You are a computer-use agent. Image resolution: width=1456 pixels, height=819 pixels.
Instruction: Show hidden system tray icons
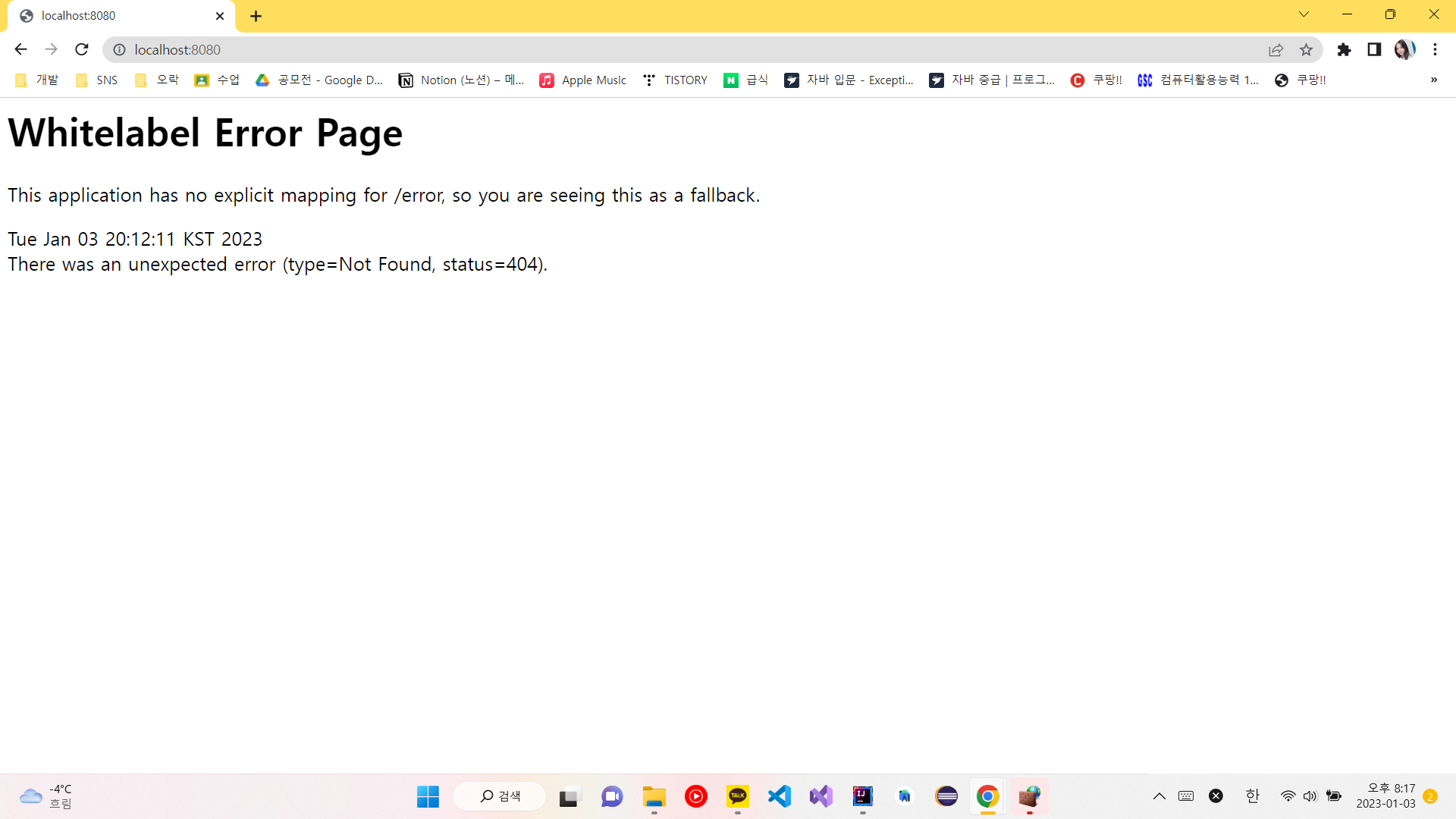click(x=1159, y=795)
